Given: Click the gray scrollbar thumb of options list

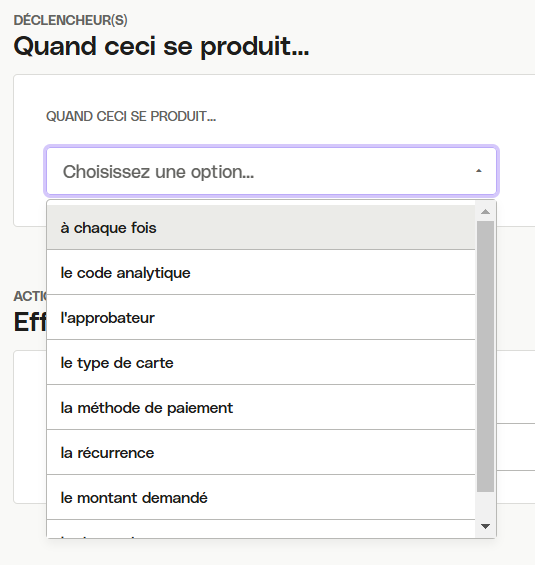Looking at the screenshot, I should [x=485, y=356].
